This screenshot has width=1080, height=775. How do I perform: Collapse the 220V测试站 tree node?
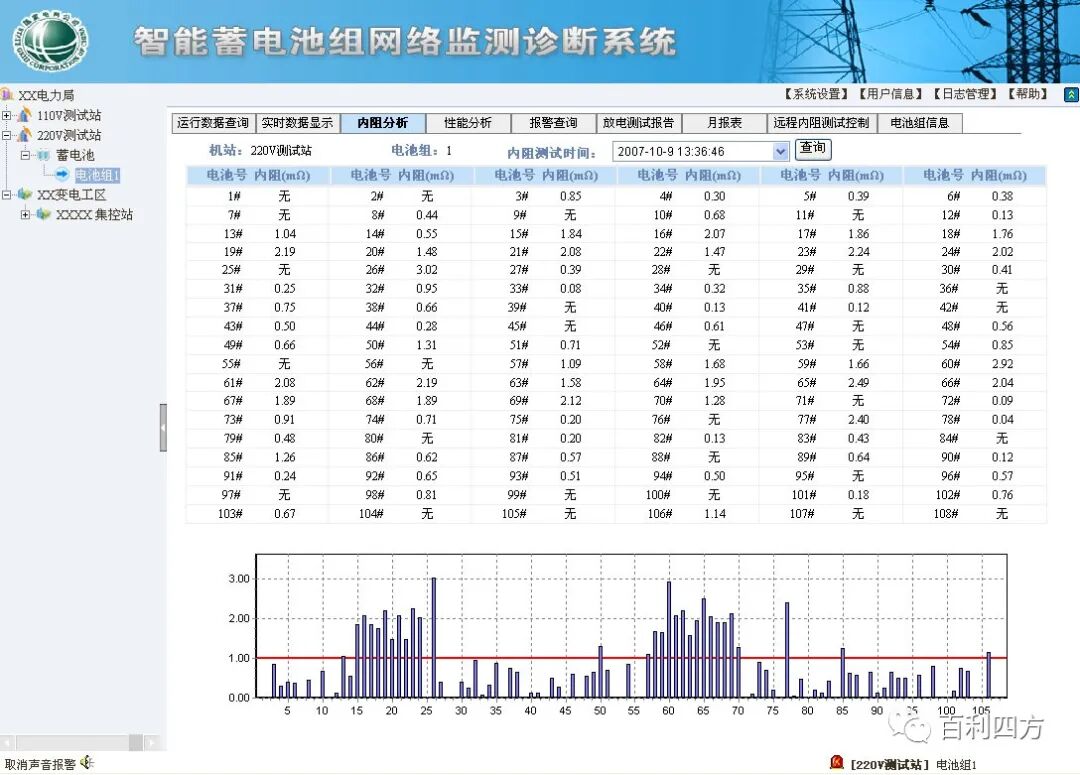7,135
